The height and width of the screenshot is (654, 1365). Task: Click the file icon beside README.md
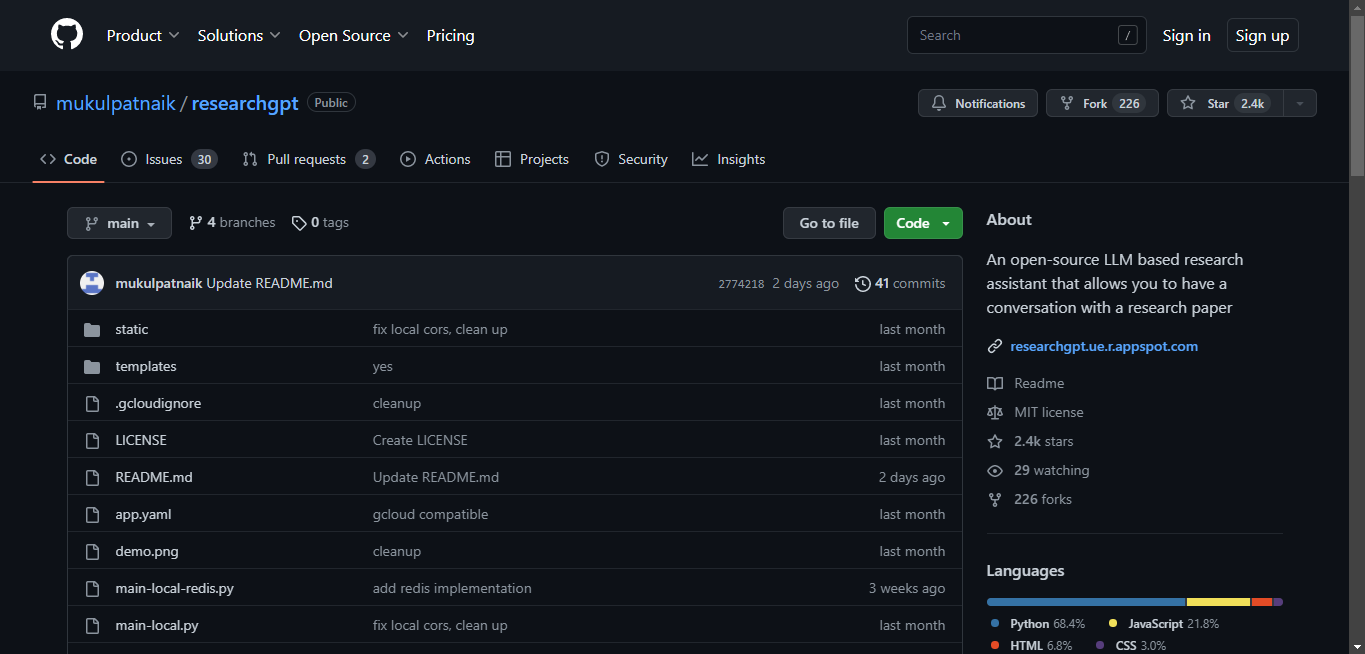(x=92, y=477)
